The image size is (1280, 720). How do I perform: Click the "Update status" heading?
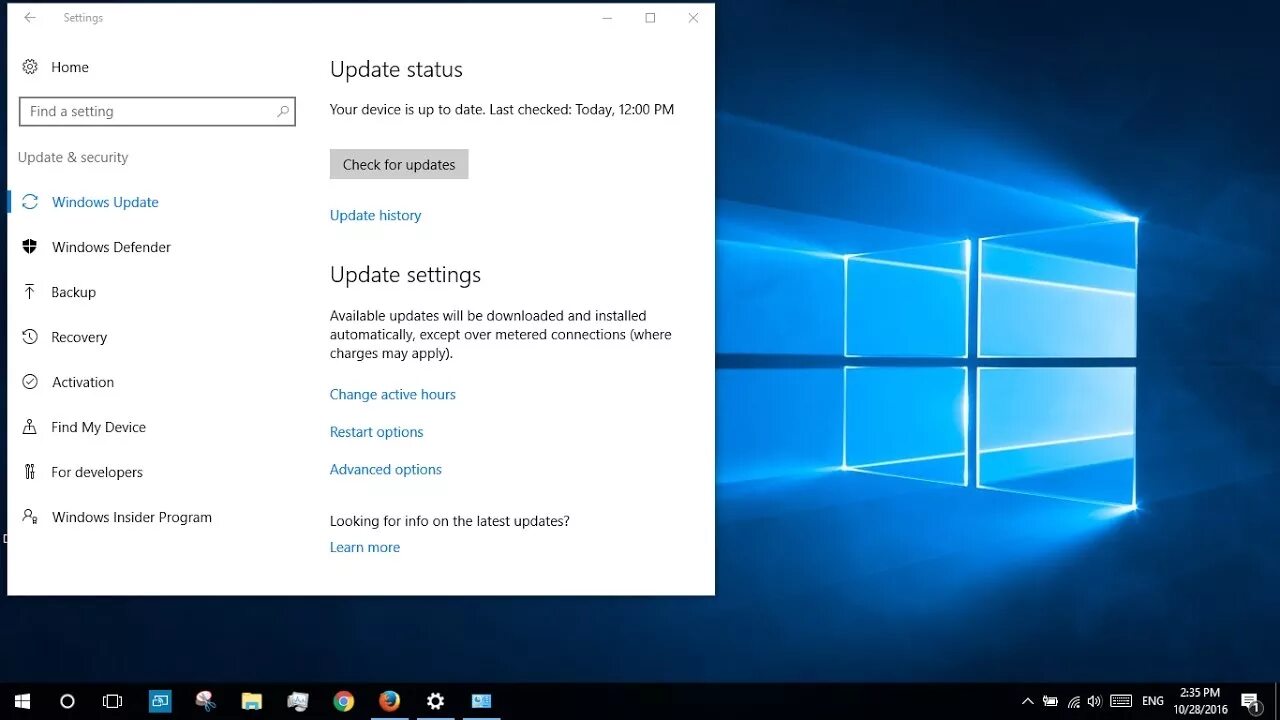tap(396, 70)
